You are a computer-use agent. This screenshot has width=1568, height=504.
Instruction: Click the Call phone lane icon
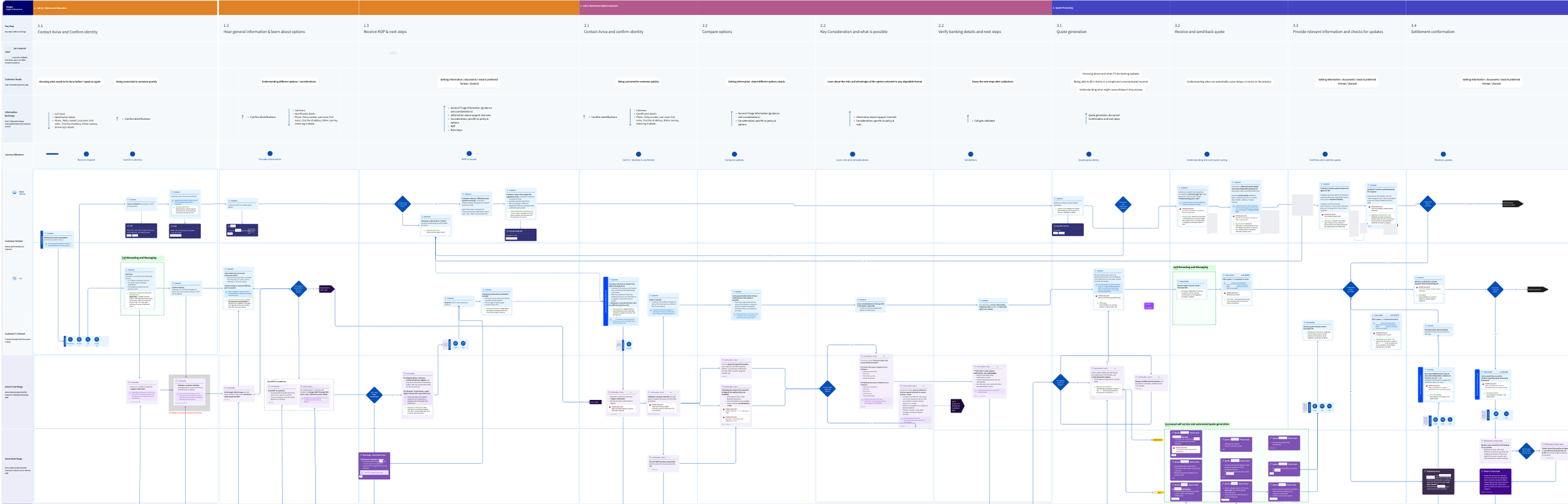pos(14,278)
